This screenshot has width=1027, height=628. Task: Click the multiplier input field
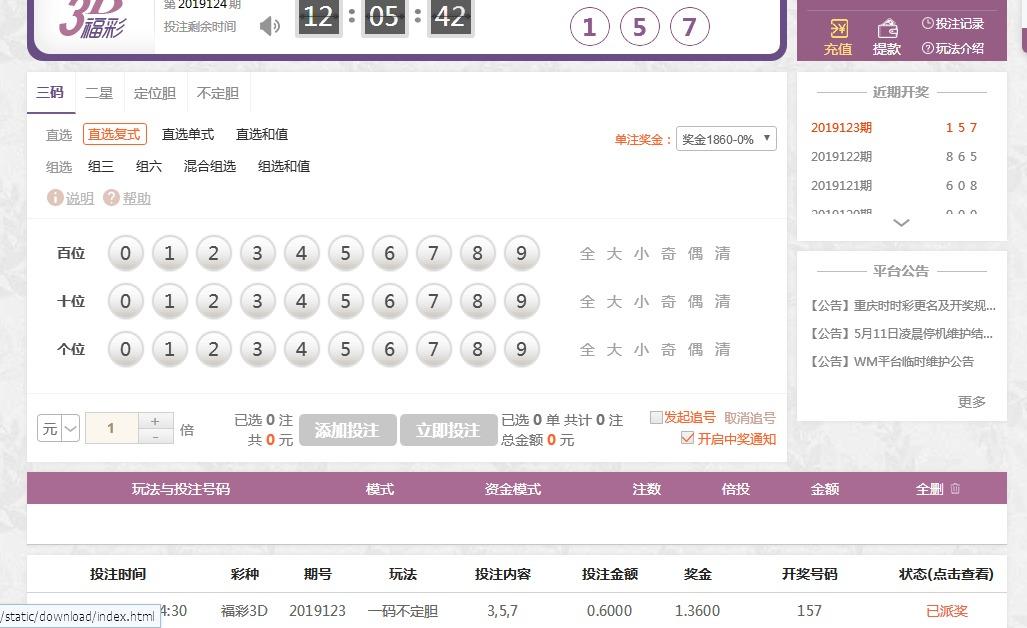coord(111,429)
